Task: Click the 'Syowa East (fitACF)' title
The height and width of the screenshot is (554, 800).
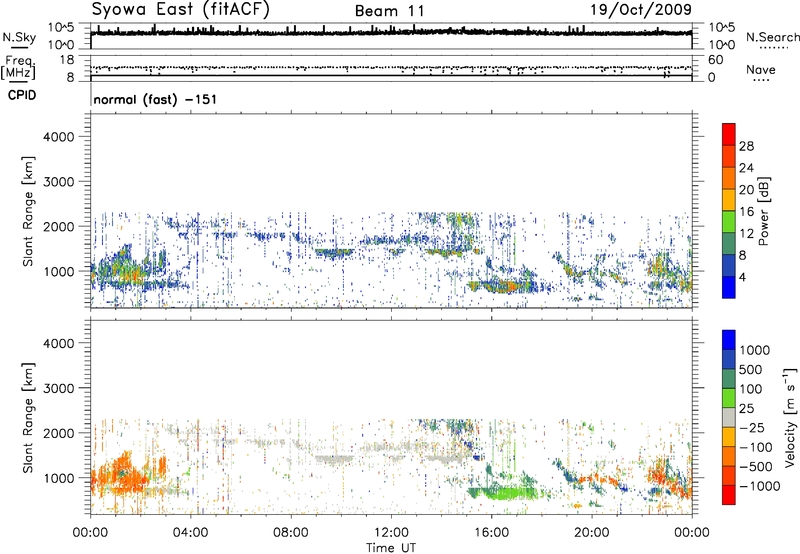Action: [x=181, y=10]
